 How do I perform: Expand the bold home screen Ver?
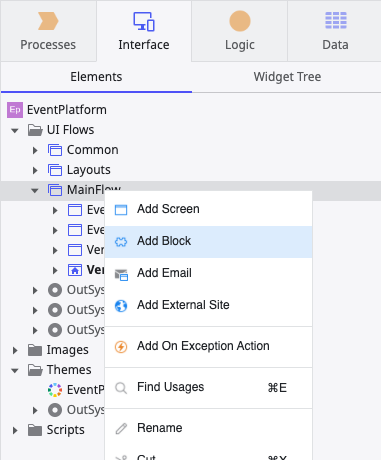(55, 270)
